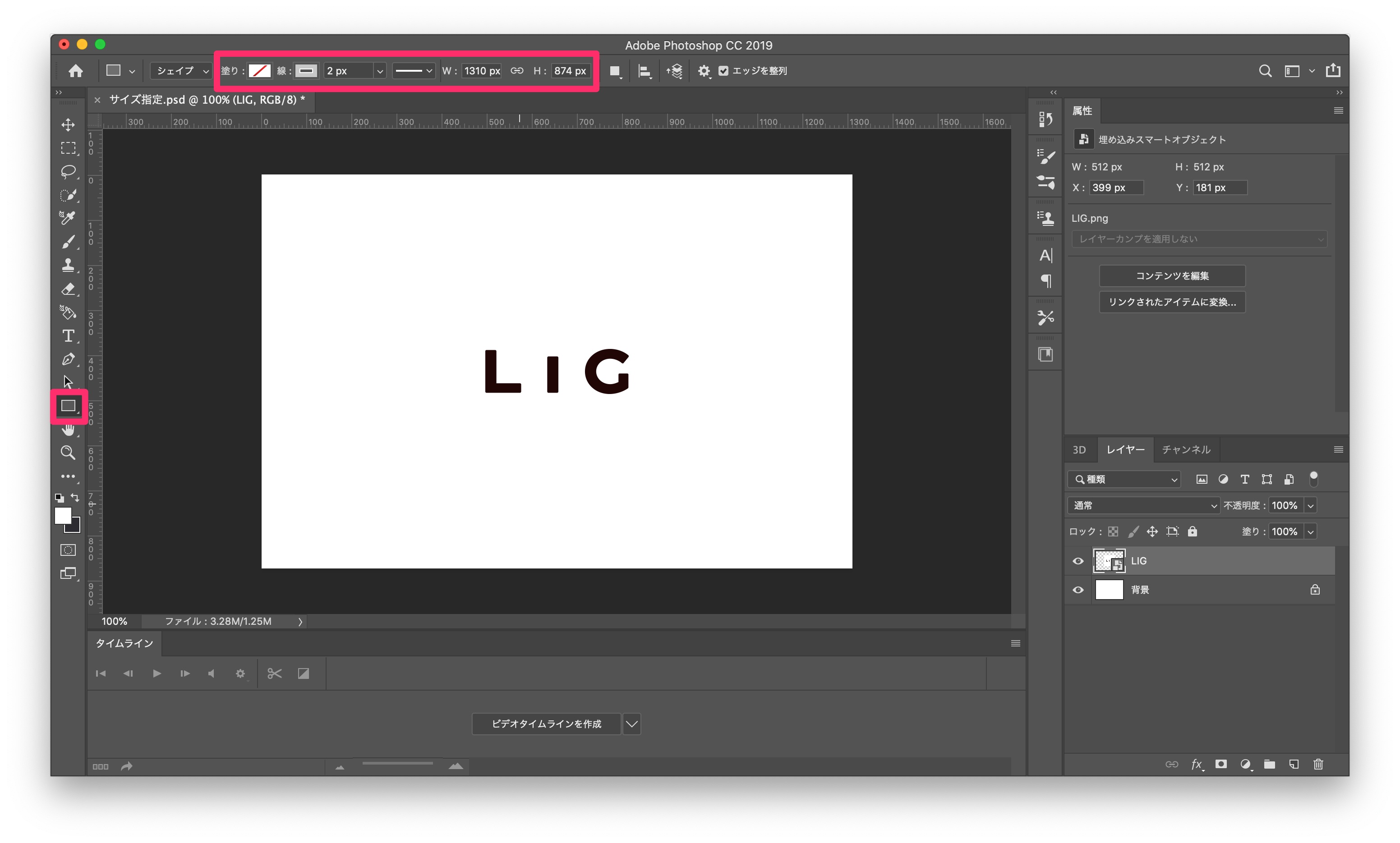Toggle link width and height
The height and width of the screenshot is (843, 1400).
point(517,71)
